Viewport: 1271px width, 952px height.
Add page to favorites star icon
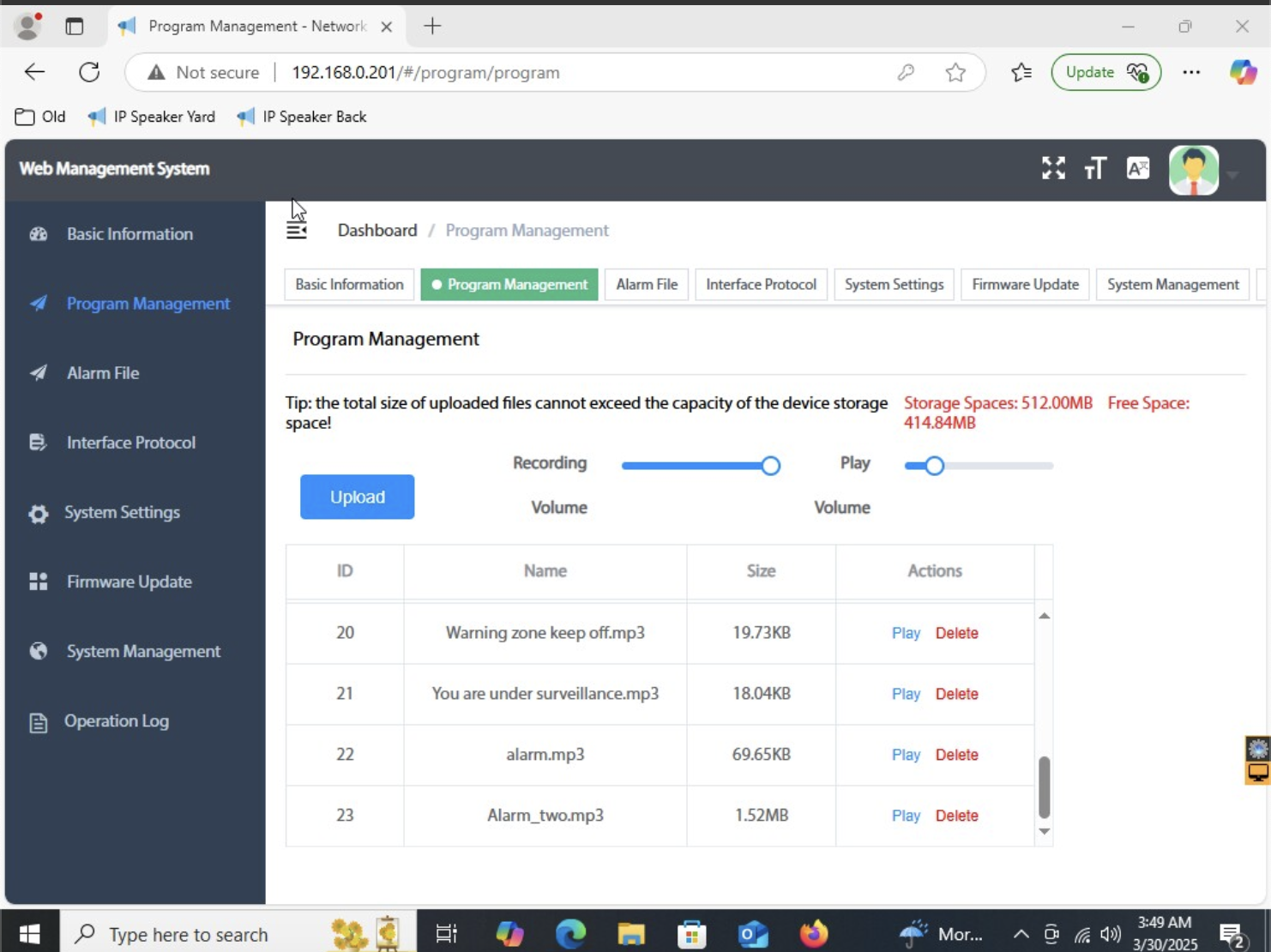tap(955, 73)
